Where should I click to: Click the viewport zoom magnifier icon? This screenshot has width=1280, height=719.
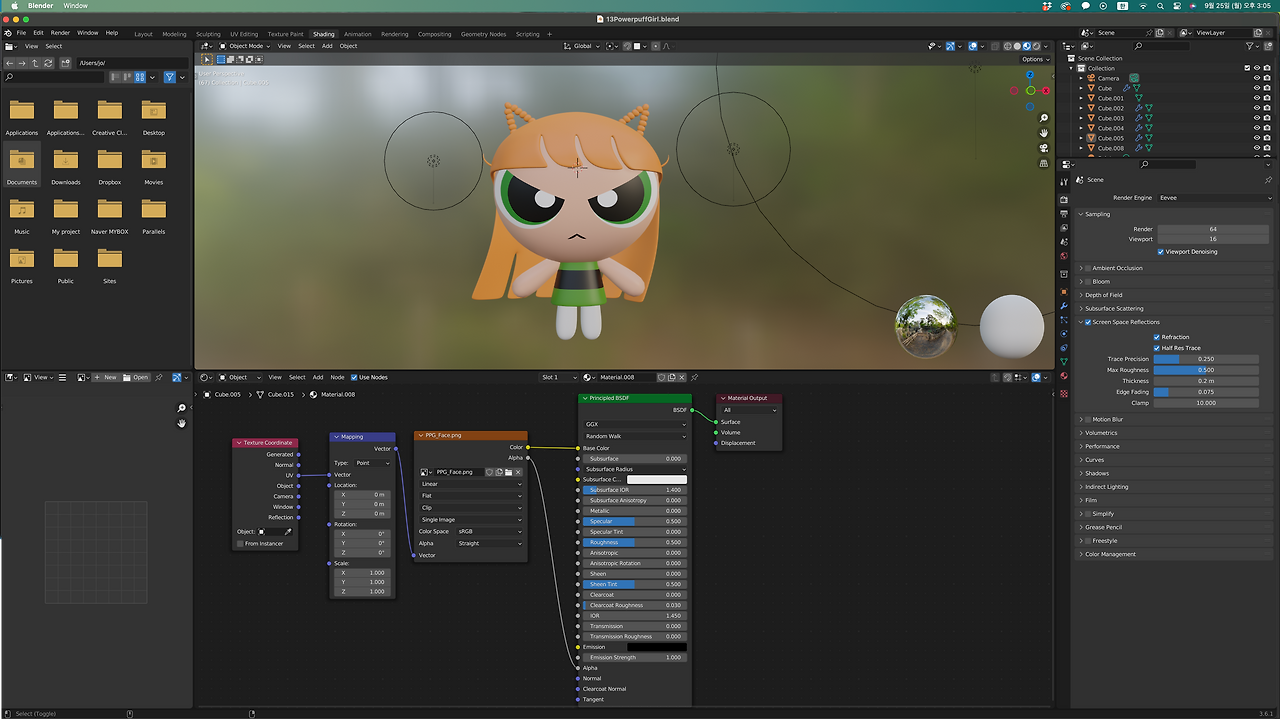pos(1043,119)
